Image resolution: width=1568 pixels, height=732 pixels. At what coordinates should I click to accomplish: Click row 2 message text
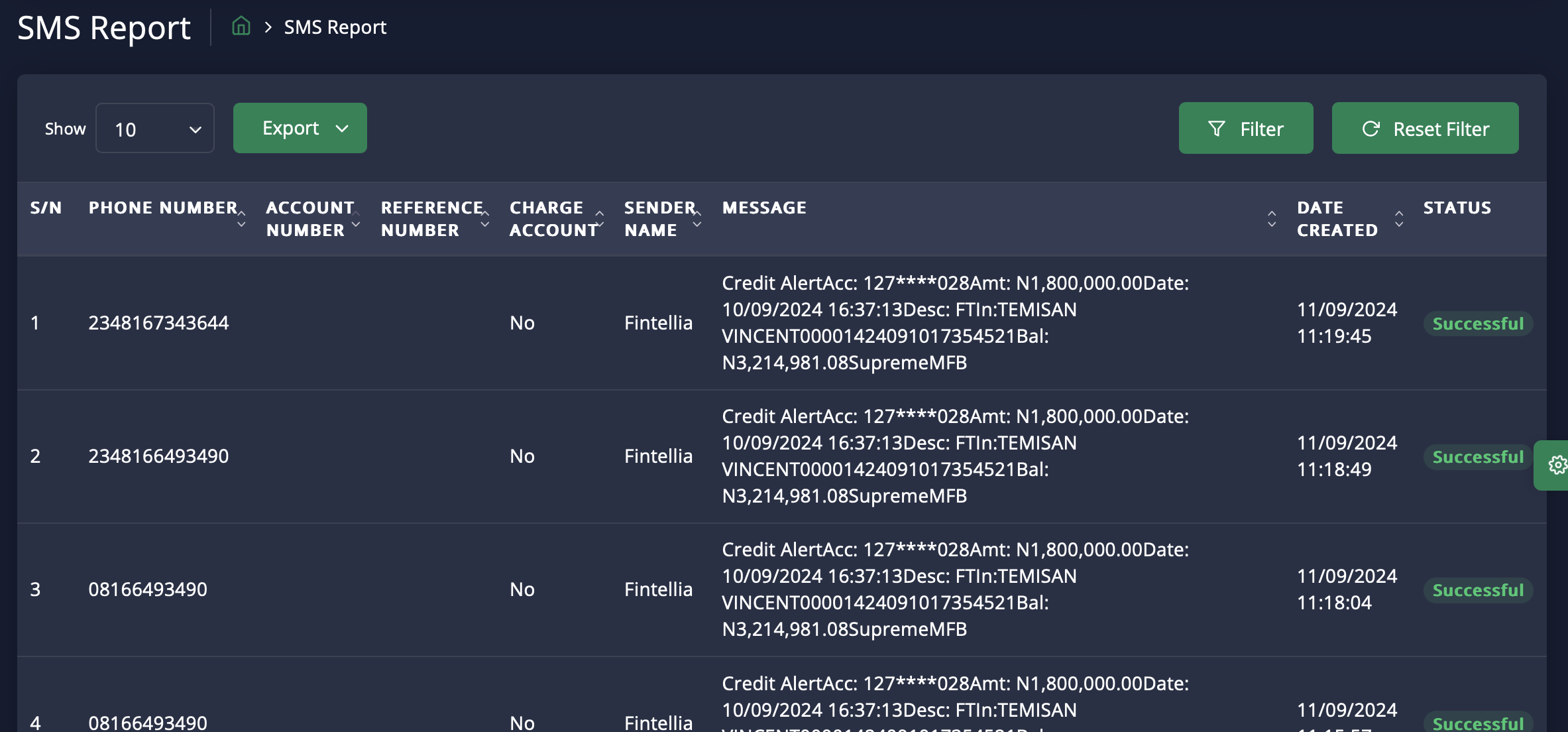pyautogui.click(x=954, y=456)
